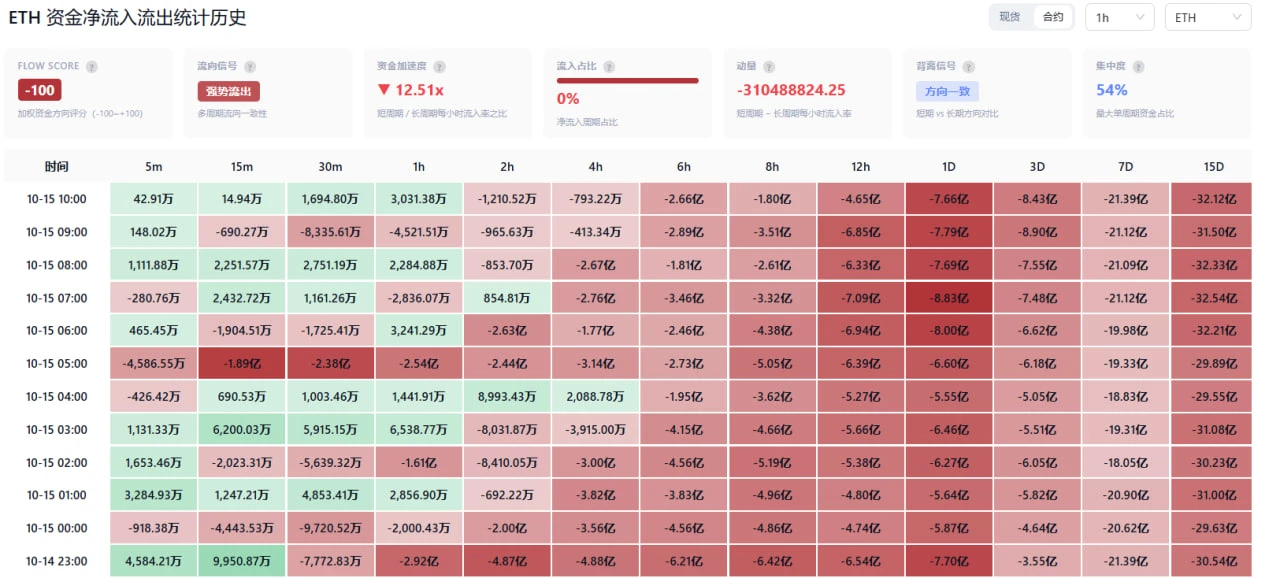Click the page title ETH 资金净流入流出统计历史
This screenshot has width=1280, height=578.
tap(127, 18)
